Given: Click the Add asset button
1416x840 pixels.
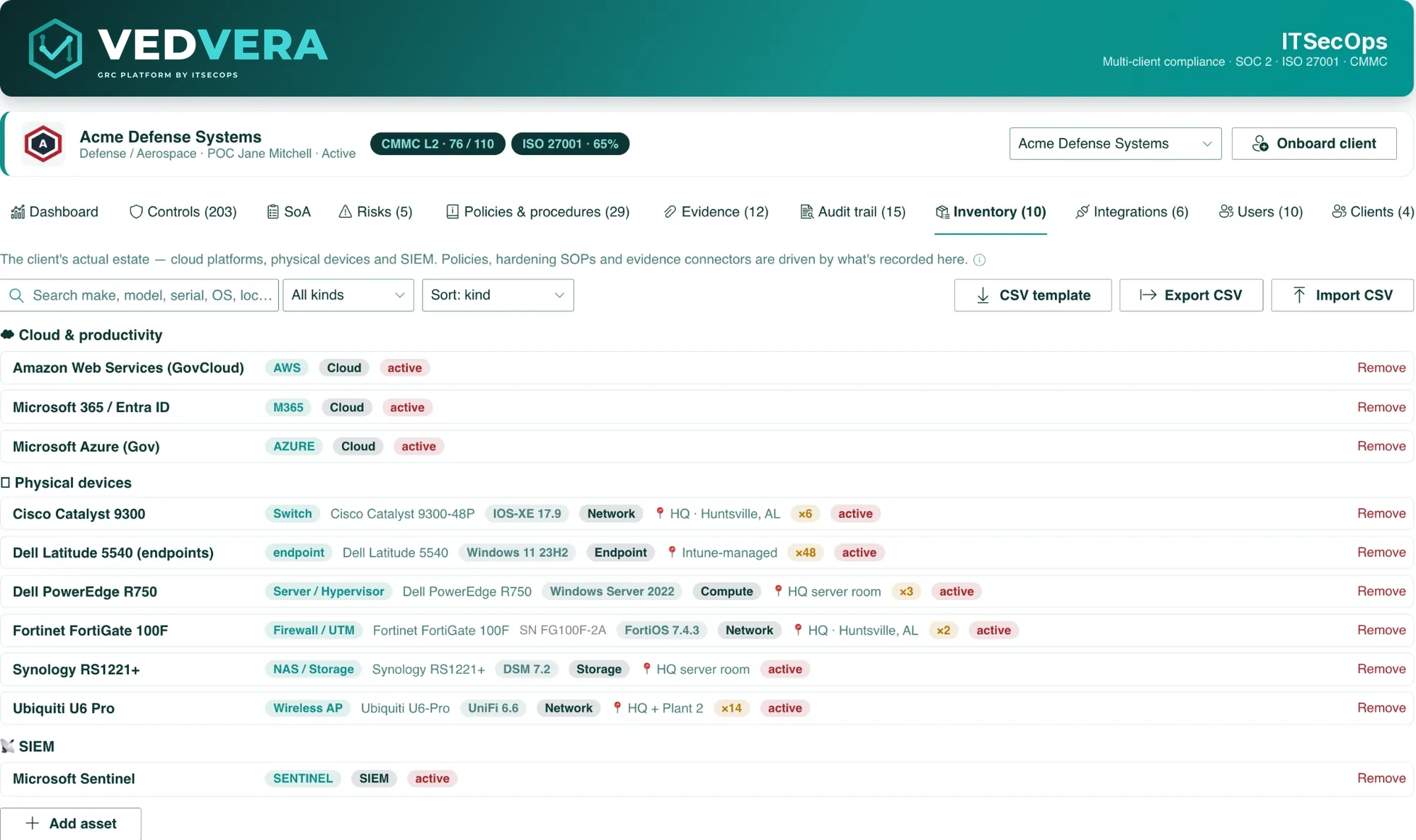Looking at the screenshot, I should click(x=71, y=823).
